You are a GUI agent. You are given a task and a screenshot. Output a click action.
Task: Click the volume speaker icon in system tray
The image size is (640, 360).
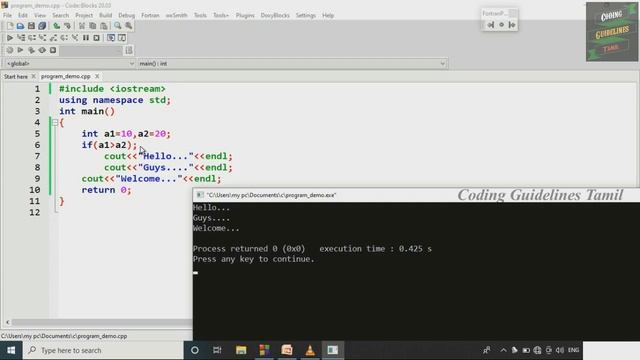coord(560,350)
